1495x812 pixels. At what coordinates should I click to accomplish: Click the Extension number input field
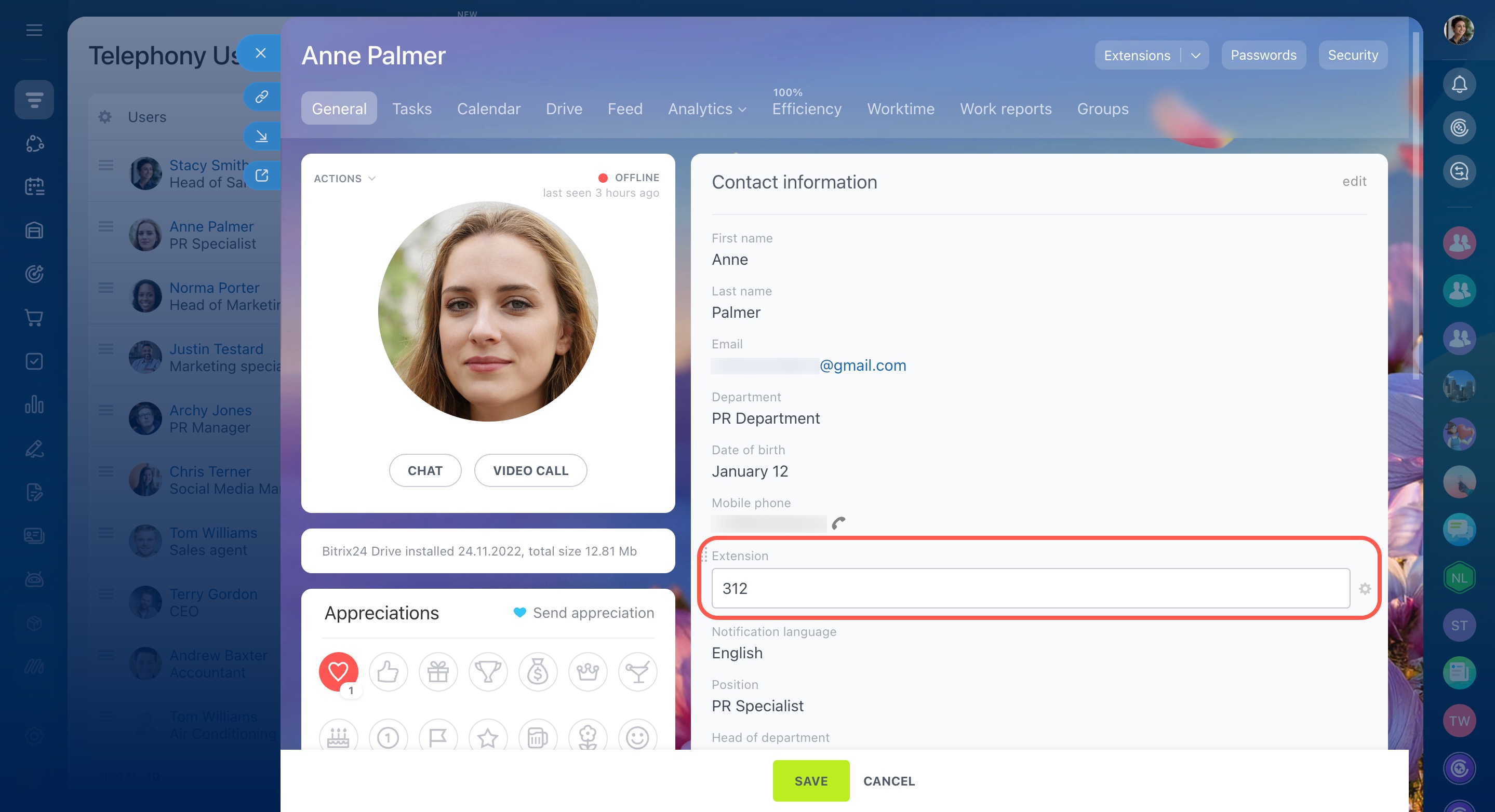1030,589
